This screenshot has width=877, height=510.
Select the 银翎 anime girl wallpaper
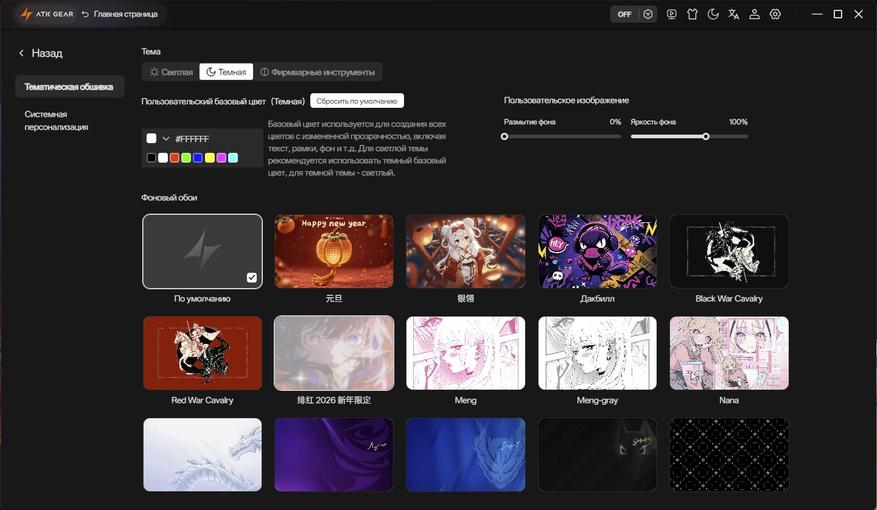(x=466, y=251)
